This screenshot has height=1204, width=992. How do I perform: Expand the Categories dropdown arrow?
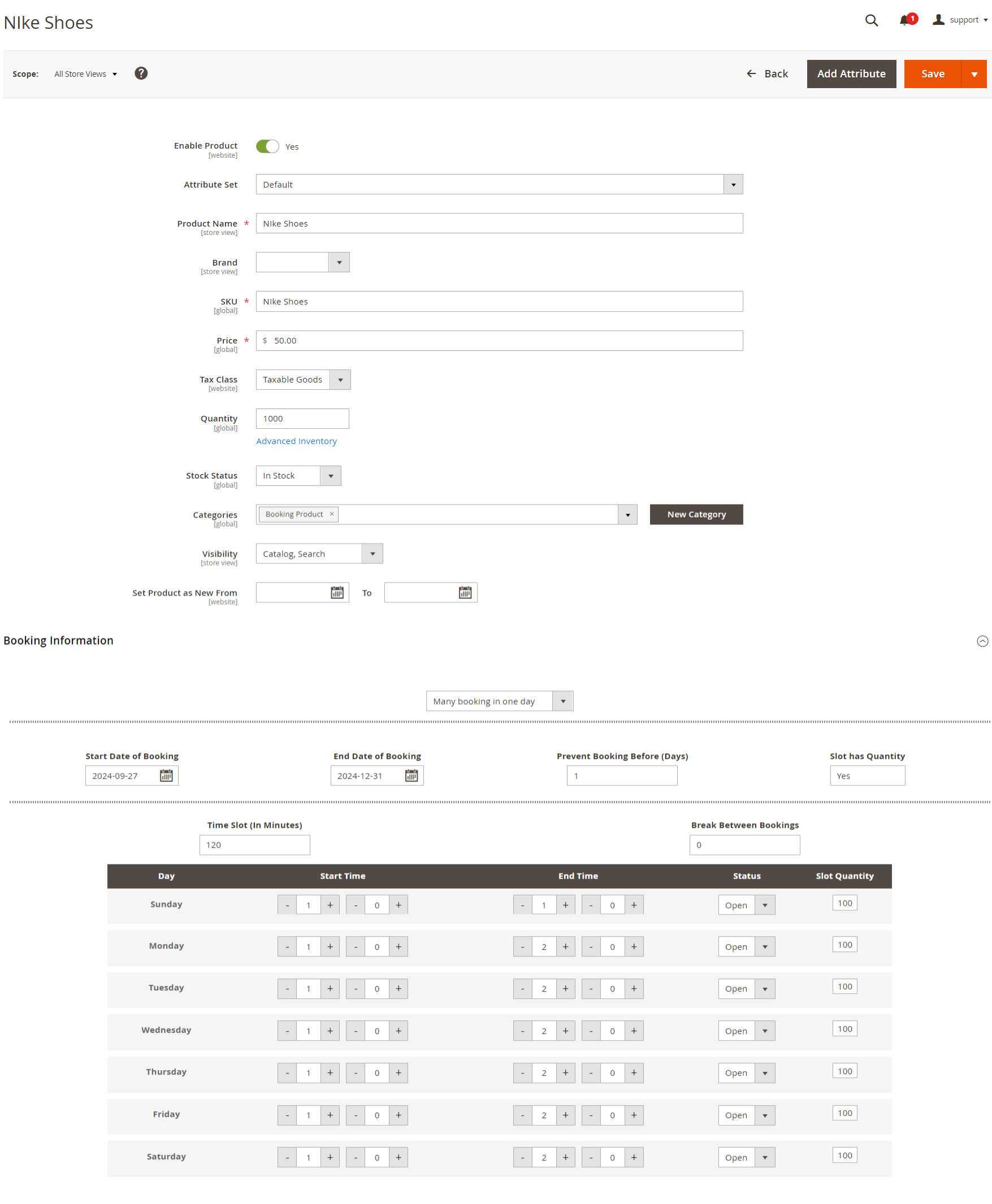(627, 515)
